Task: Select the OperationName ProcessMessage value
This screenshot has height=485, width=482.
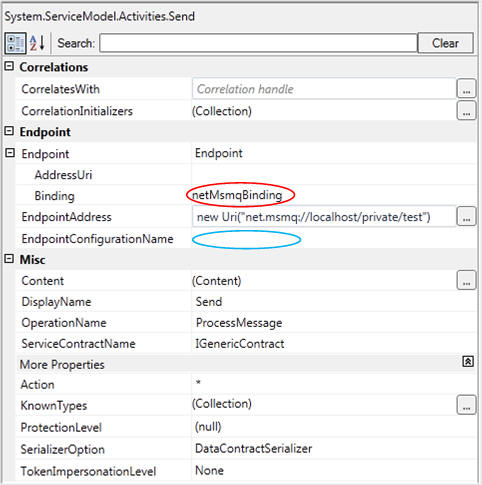Action: pyautogui.click(x=239, y=323)
